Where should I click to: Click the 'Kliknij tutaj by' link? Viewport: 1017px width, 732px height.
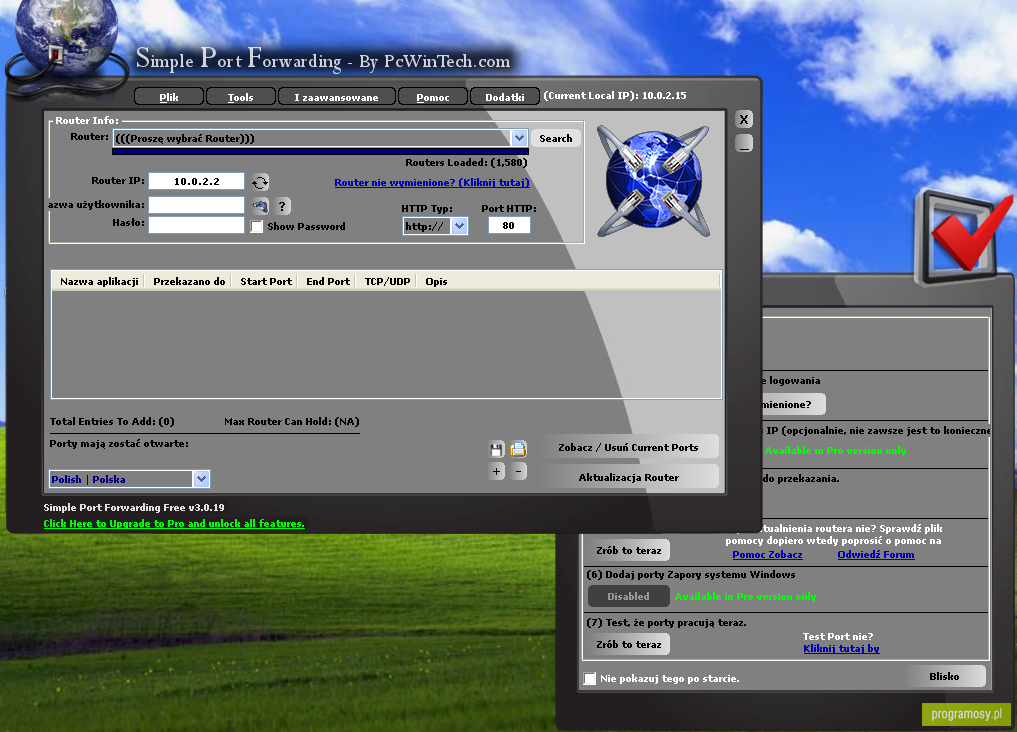tap(841, 648)
